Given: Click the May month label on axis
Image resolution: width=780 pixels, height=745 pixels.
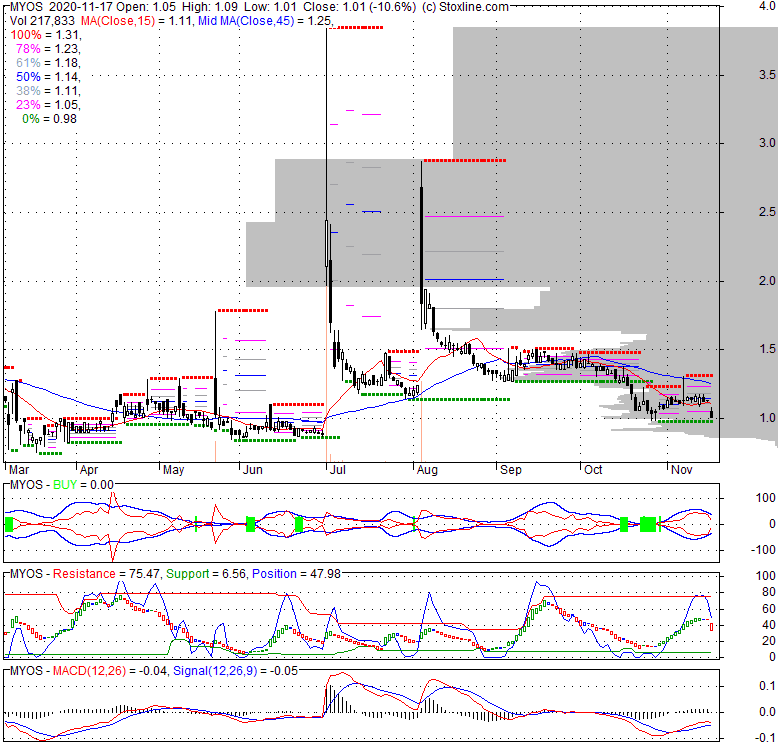Looking at the screenshot, I should coord(174,470).
